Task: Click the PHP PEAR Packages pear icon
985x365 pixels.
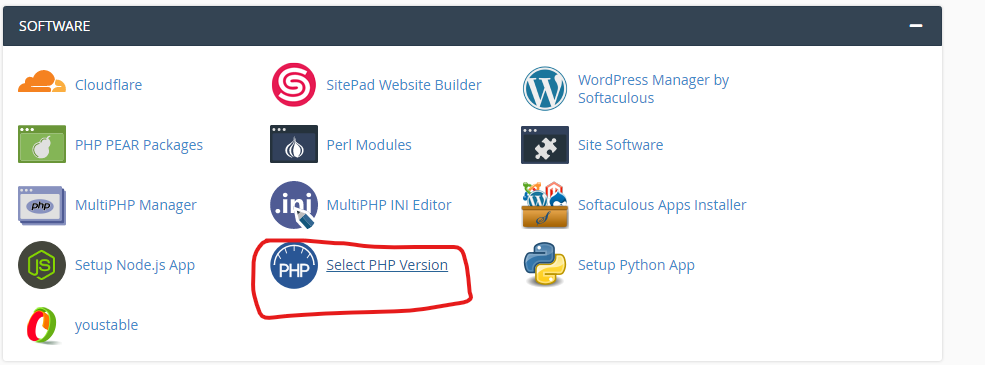Action: click(41, 144)
